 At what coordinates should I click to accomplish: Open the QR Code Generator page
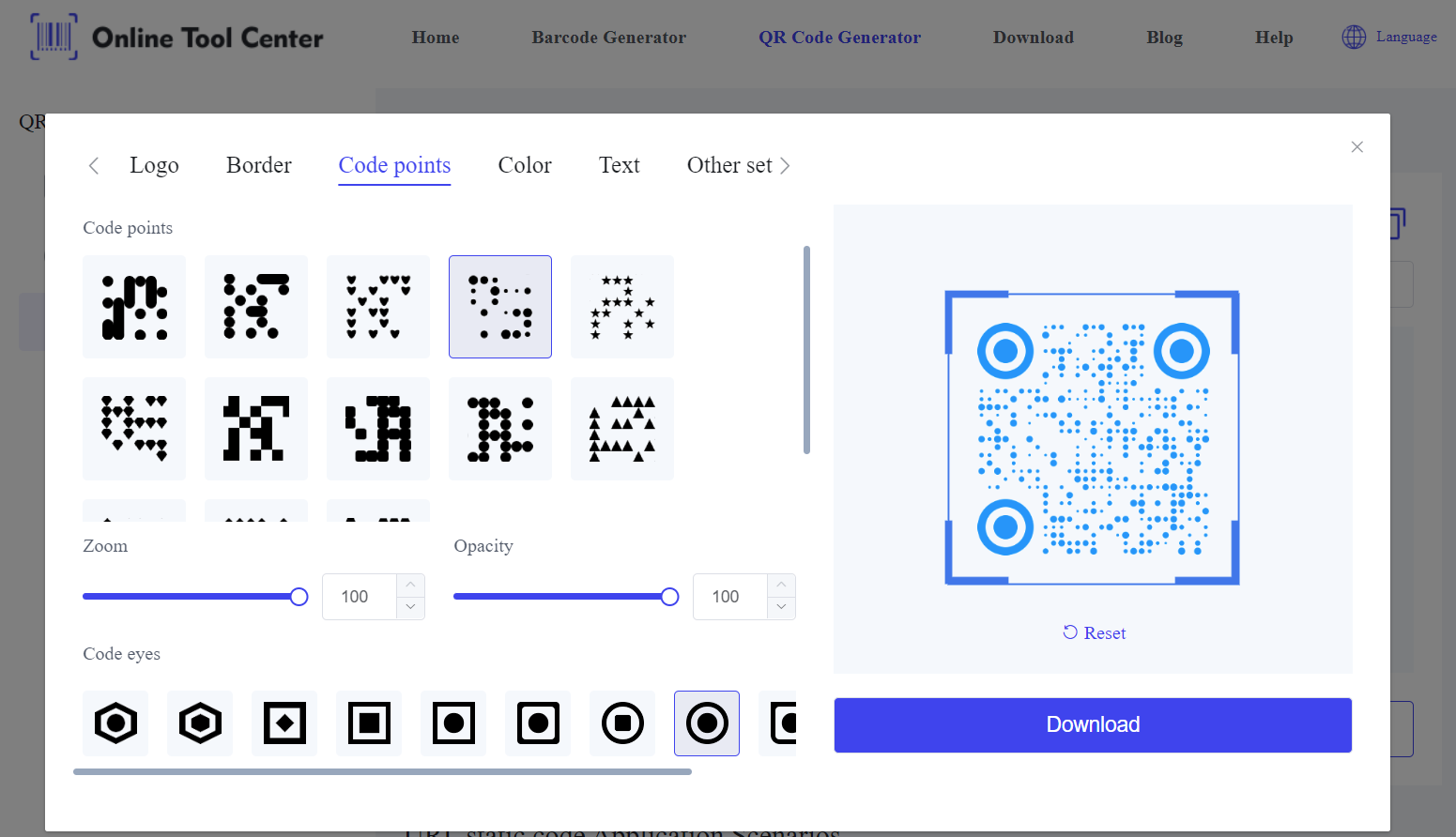(839, 38)
